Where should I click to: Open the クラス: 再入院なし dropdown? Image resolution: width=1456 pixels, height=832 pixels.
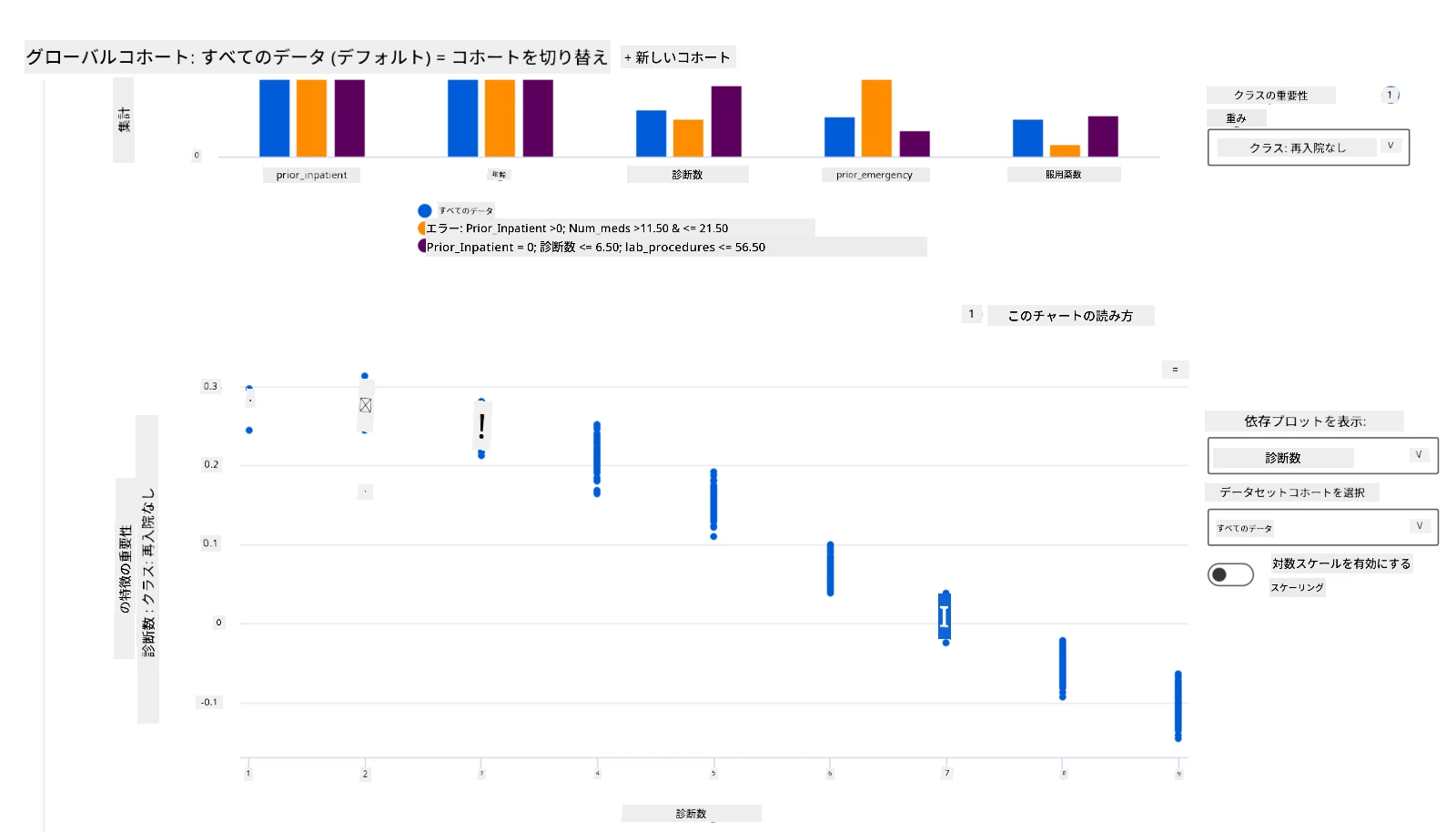tap(1308, 147)
